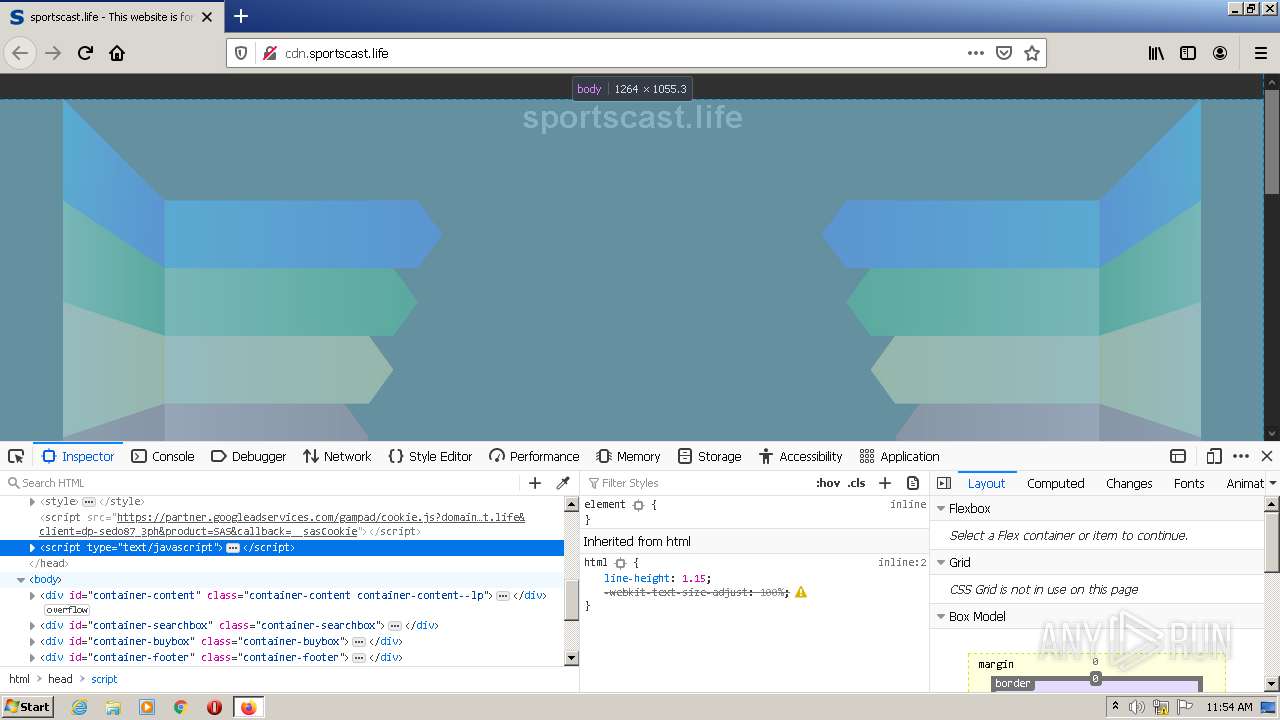This screenshot has height=720, width=1280.
Task: Reload the current page
Action: pyautogui.click(x=85, y=53)
